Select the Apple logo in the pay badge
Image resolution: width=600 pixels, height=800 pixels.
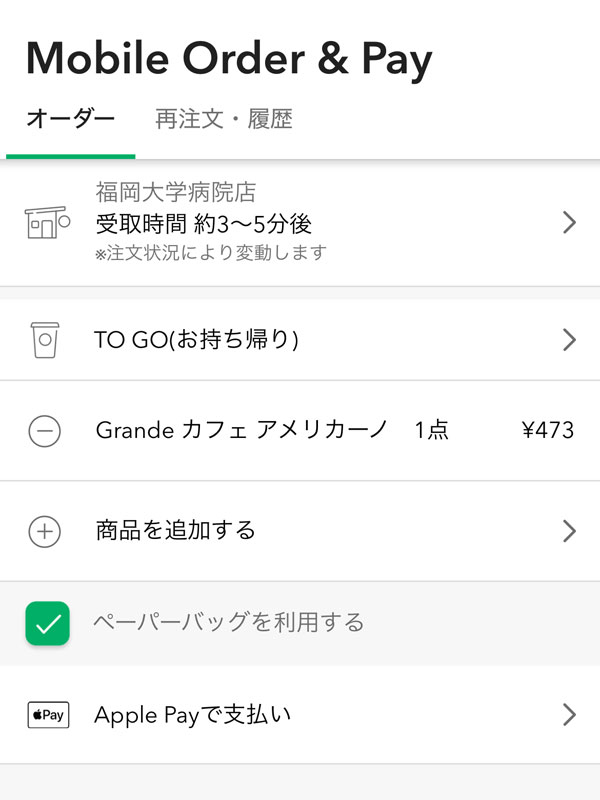pos(36,714)
